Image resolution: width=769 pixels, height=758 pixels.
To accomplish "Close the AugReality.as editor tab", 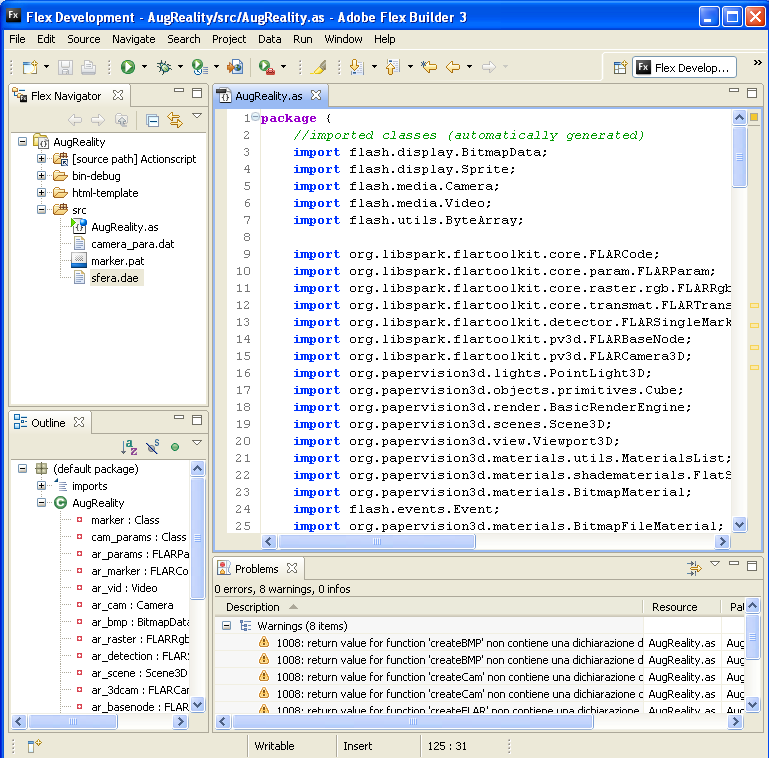I will coord(316,95).
